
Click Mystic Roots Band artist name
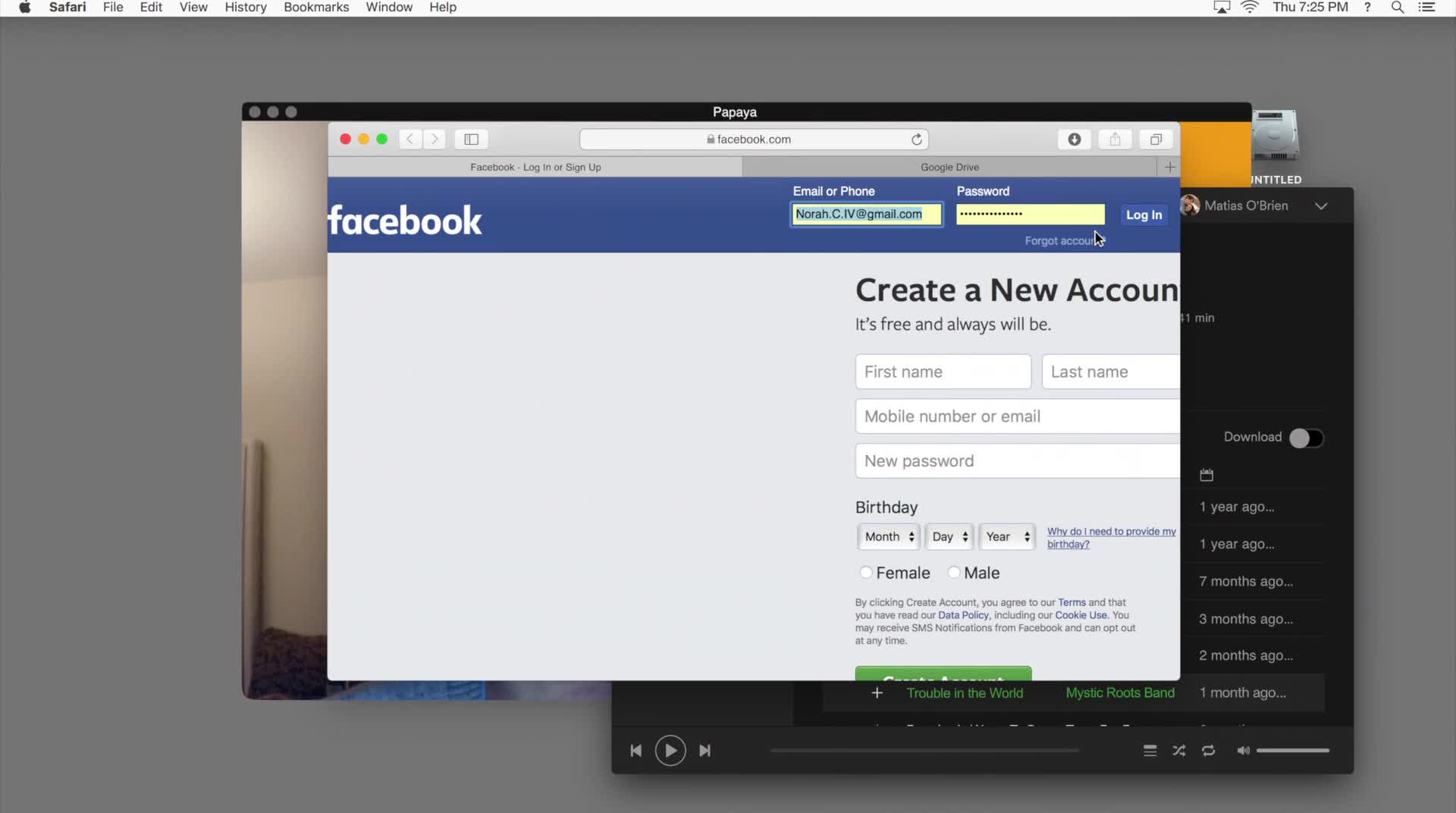1120,692
